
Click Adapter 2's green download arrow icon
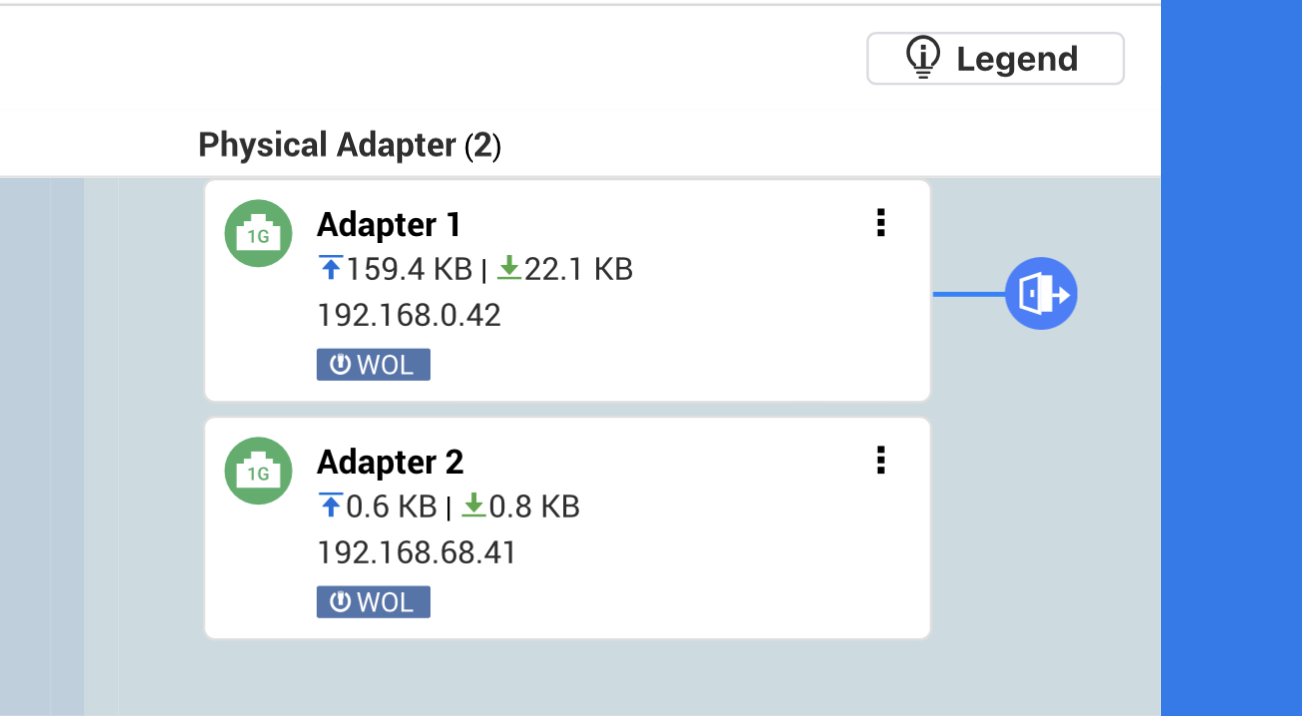click(474, 506)
